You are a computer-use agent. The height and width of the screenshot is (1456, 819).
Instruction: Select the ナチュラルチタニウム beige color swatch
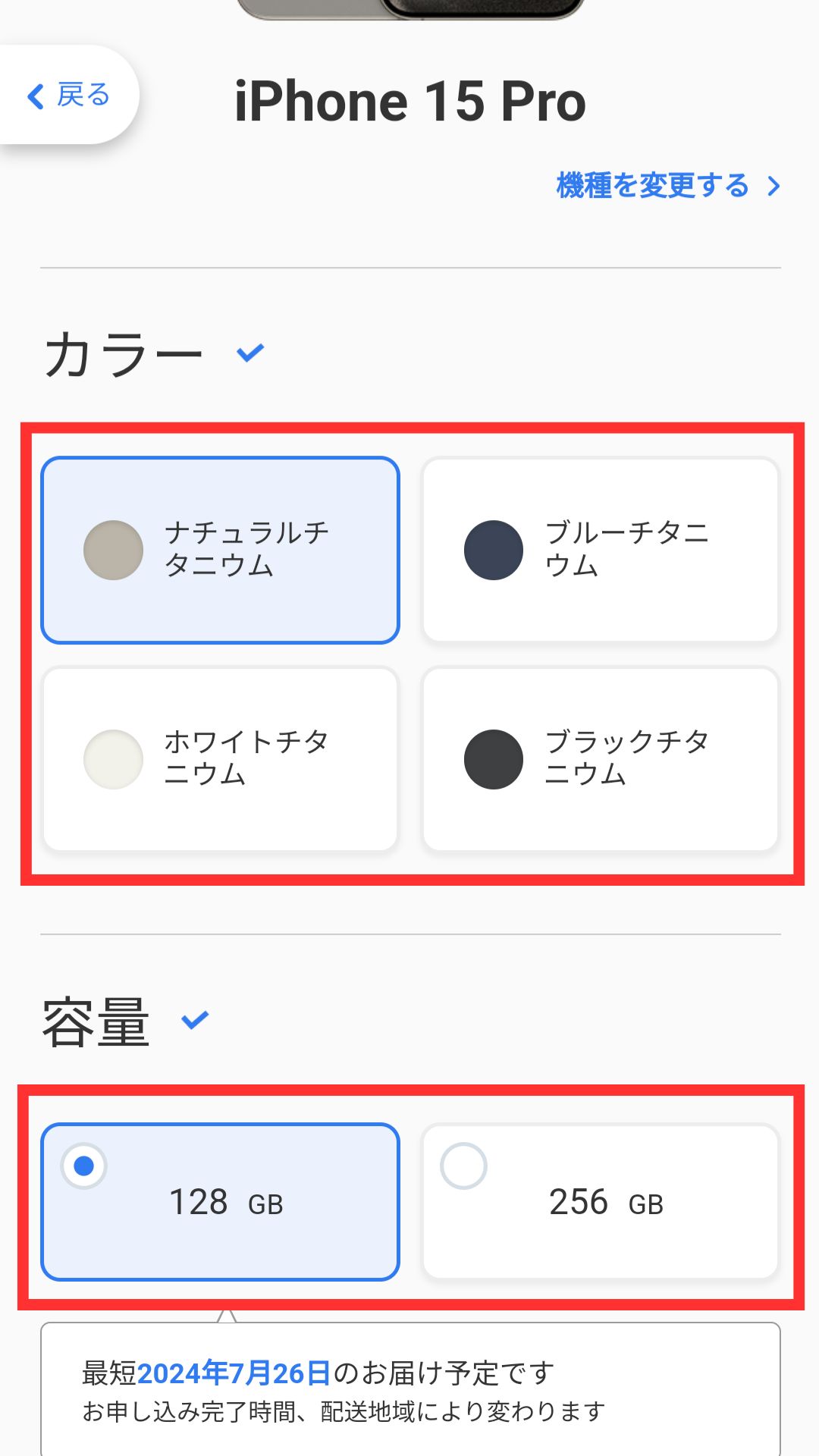pos(113,551)
